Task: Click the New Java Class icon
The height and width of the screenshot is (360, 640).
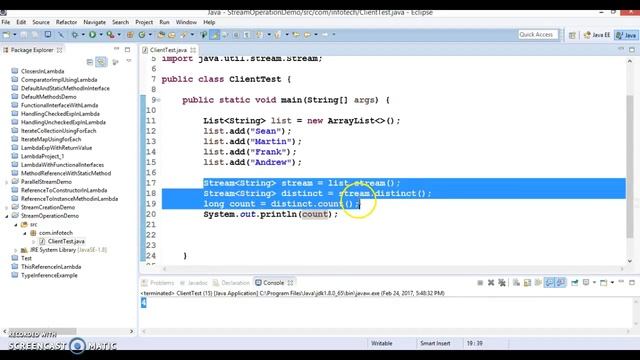Action: pyautogui.click(x=142, y=35)
